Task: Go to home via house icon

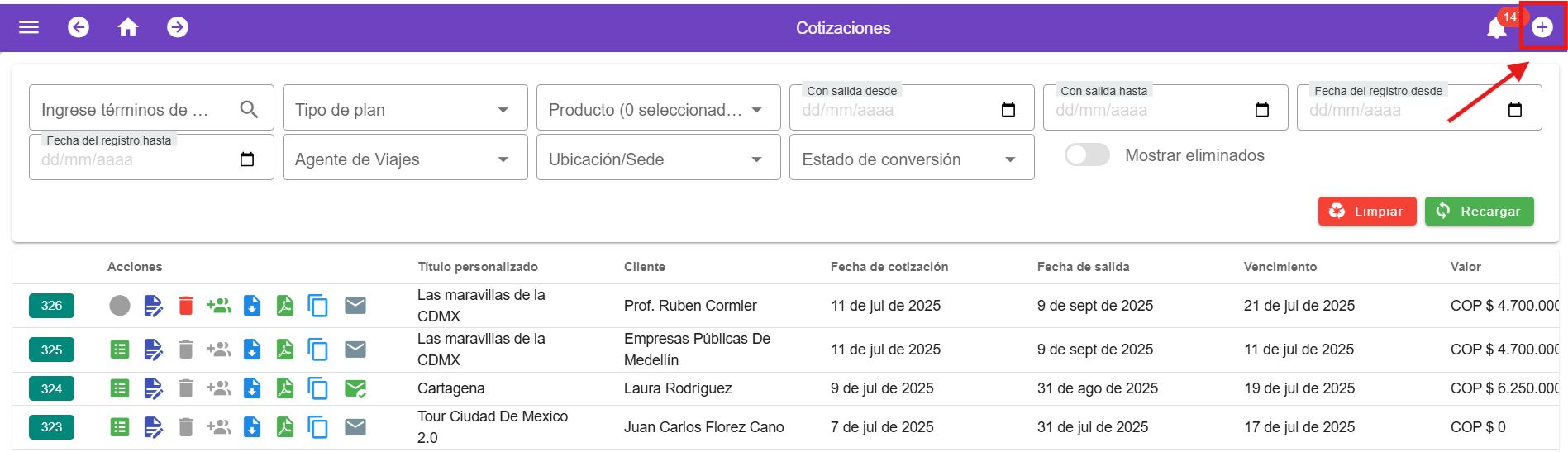Action: coord(128,27)
